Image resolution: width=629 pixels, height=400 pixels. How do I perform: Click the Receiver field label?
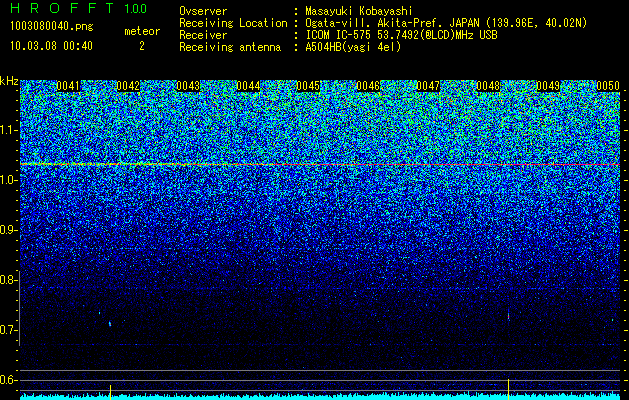203,35
